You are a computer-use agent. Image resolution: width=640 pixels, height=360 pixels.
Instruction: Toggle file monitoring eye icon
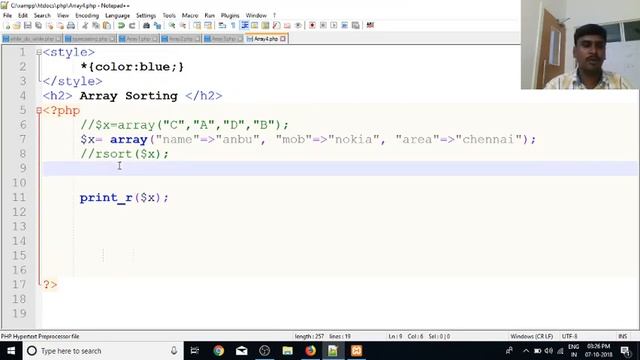(x=298, y=26)
